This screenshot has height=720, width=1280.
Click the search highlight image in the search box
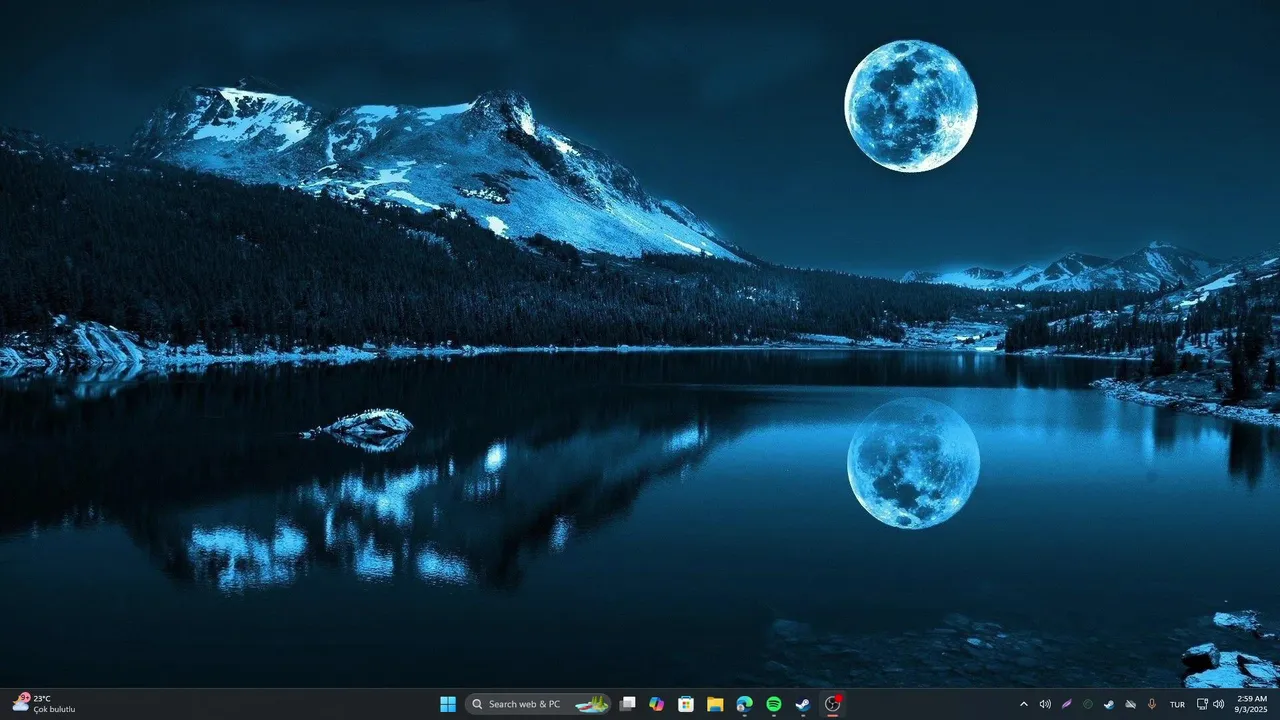[x=592, y=704]
